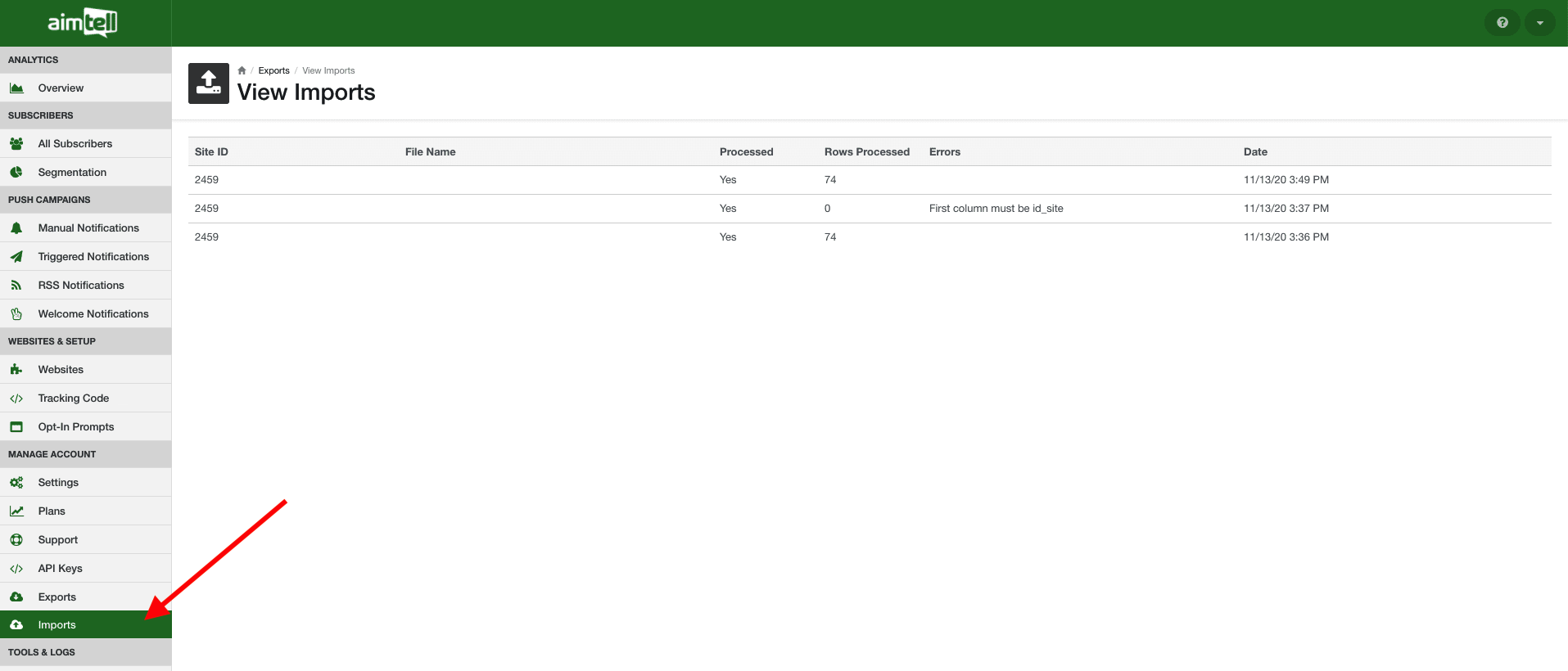The image size is (1568, 671).
Task: Click the RSS Notifications feed icon
Action: (x=16, y=286)
